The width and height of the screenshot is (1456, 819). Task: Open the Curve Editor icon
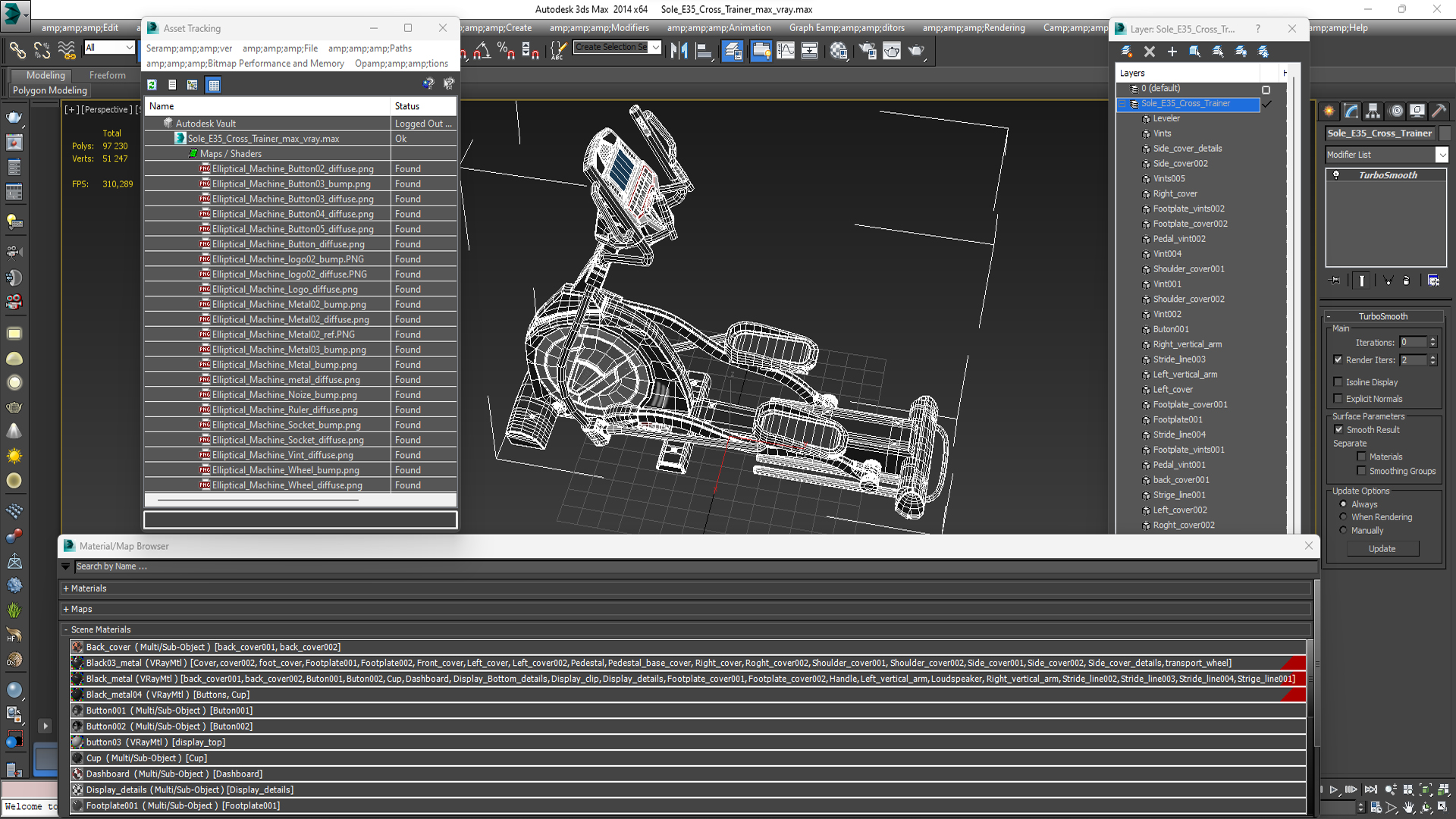click(x=786, y=51)
